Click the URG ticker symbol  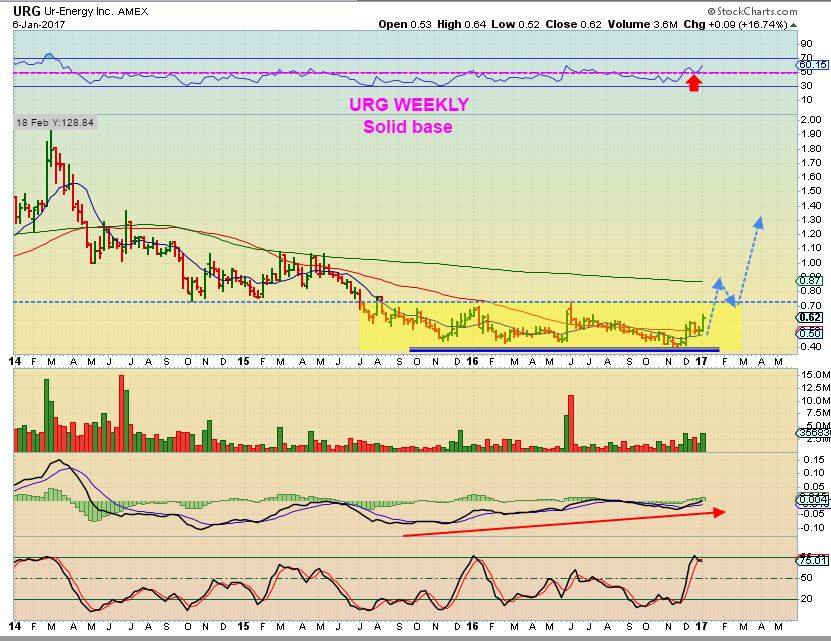(x=18, y=9)
